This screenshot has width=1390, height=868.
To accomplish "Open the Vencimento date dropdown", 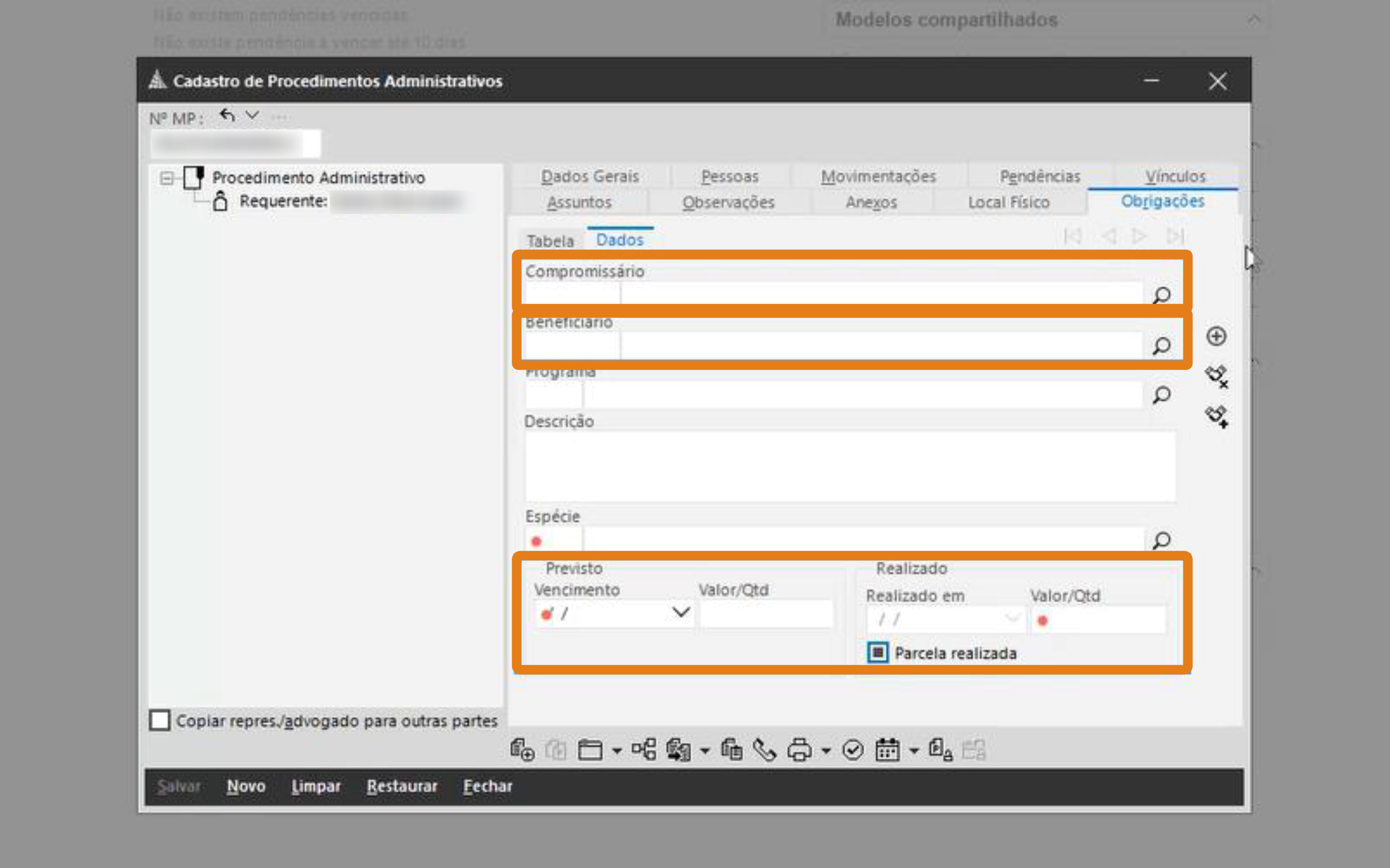I will [680, 613].
